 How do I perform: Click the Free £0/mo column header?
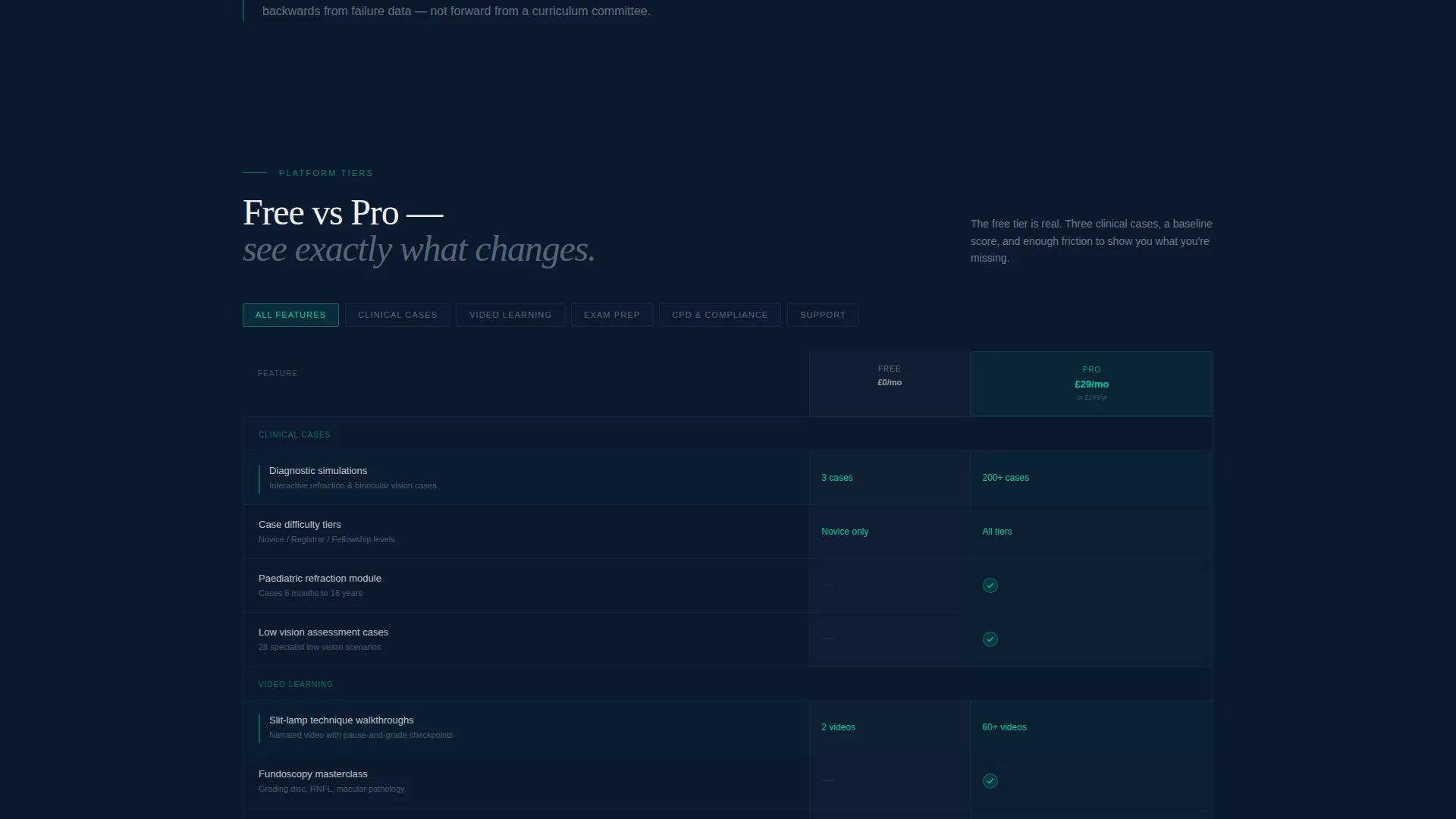tap(890, 384)
